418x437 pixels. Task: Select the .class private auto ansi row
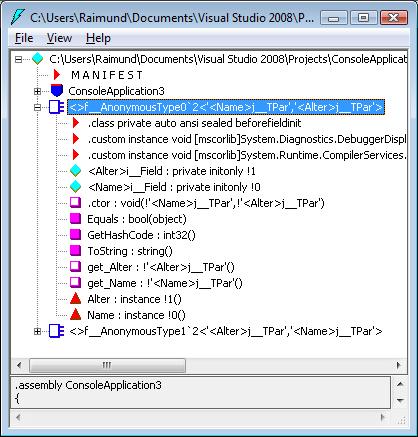[195, 123]
